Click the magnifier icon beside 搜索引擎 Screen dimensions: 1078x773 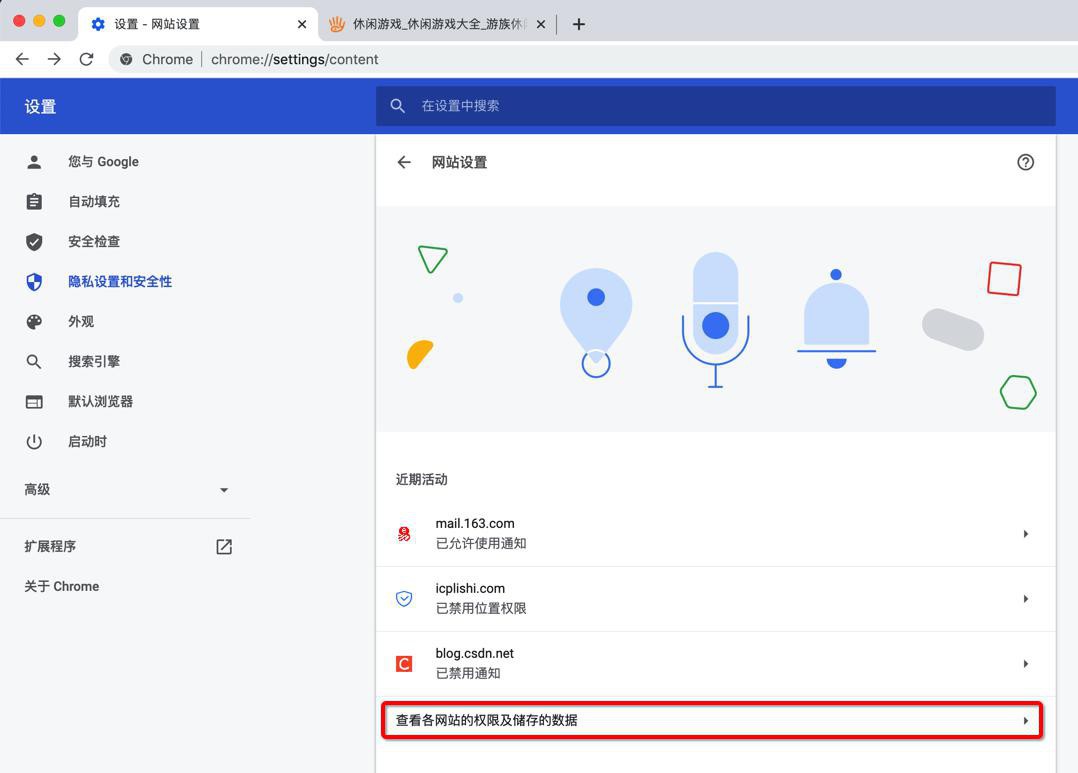(x=34, y=361)
